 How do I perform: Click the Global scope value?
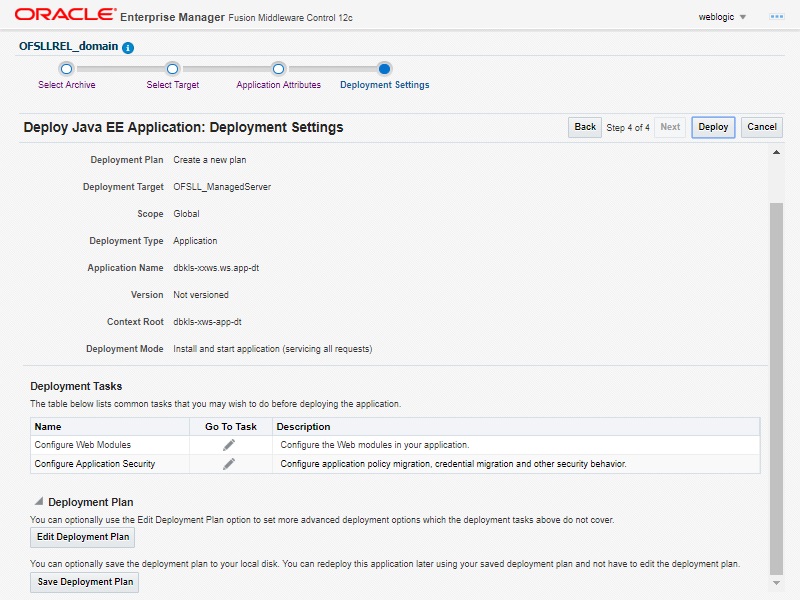tap(186, 214)
